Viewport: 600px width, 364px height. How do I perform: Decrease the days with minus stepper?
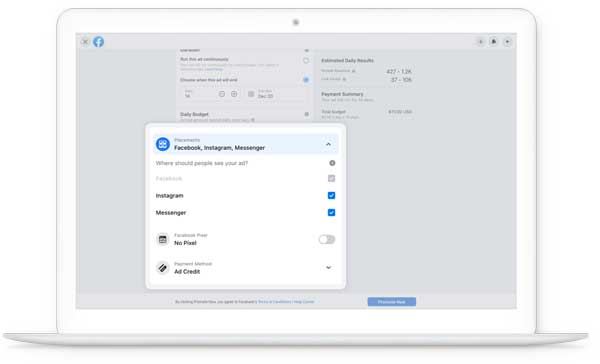click(x=222, y=94)
